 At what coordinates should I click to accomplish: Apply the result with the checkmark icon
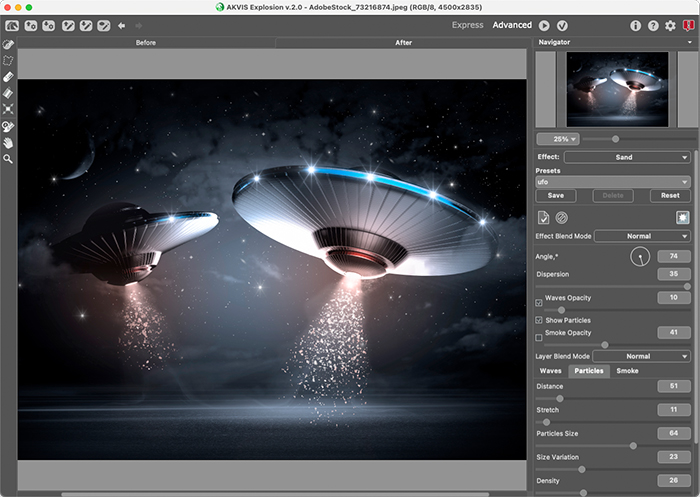(x=562, y=25)
